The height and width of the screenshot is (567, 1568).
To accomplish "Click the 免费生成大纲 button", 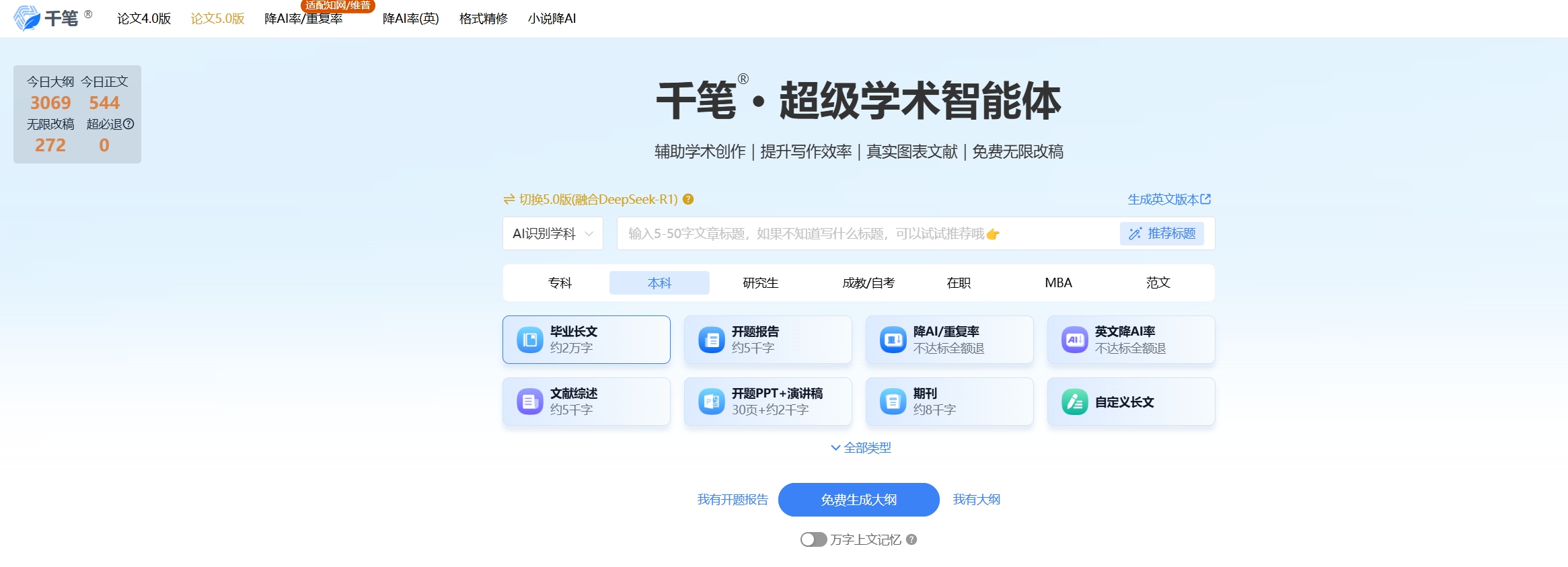I will pyautogui.click(x=859, y=500).
